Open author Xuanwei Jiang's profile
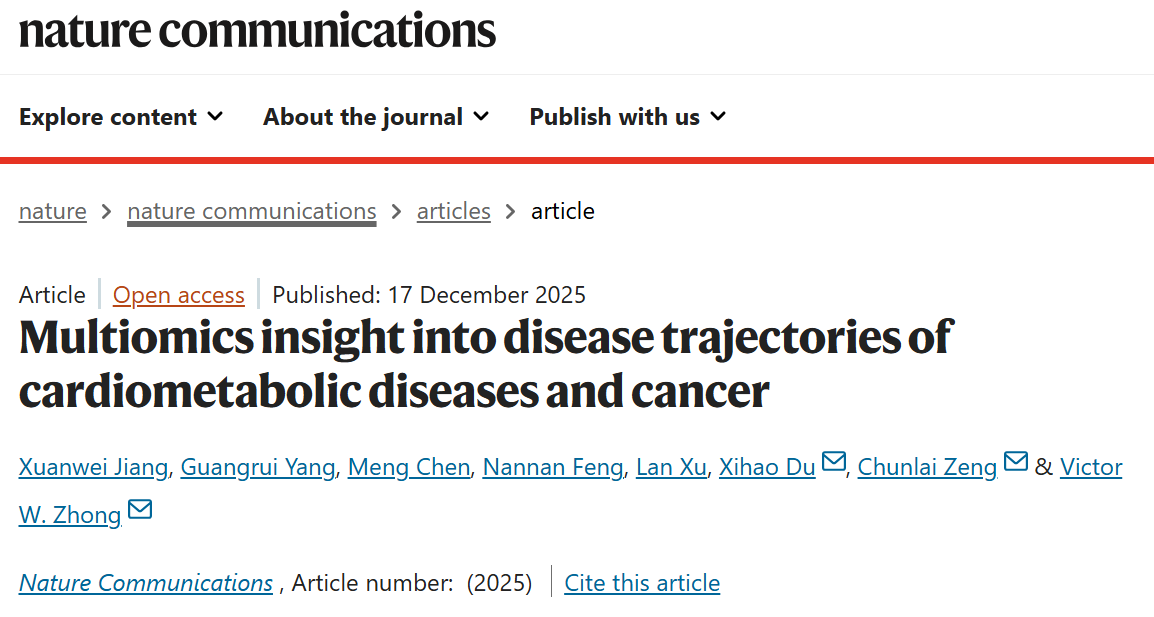Viewport: 1154px width, 617px height. 94,467
